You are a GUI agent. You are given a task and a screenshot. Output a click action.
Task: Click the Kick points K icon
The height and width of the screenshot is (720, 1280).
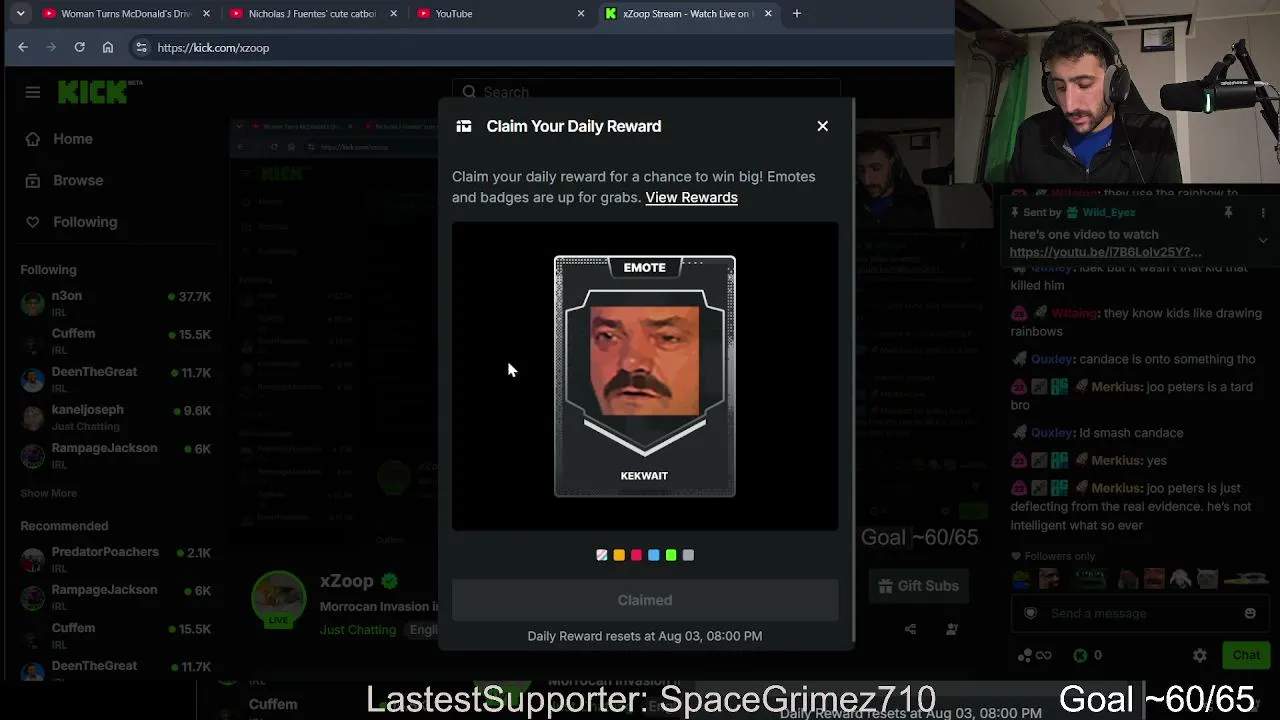[1080, 656]
